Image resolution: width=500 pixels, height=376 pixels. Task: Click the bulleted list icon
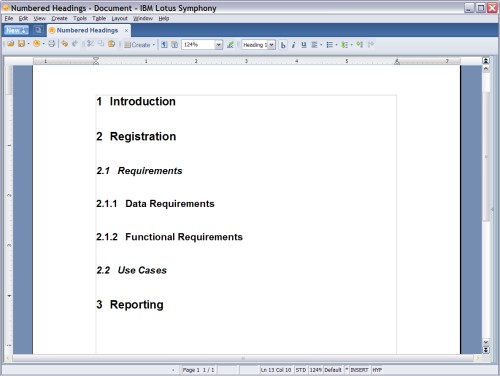[330, 45]
